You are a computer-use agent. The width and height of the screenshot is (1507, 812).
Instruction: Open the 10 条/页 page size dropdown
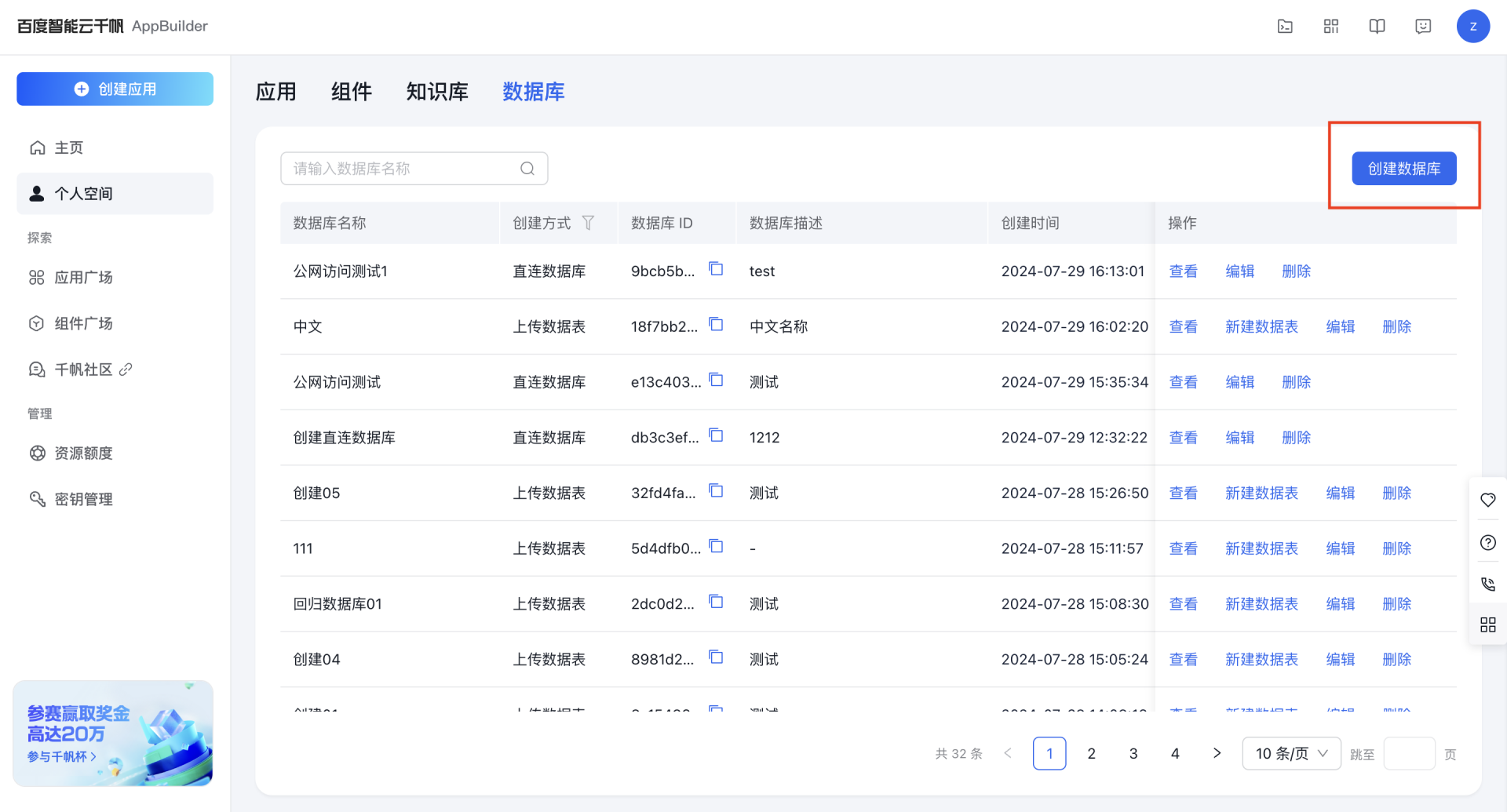point(1291,753)
